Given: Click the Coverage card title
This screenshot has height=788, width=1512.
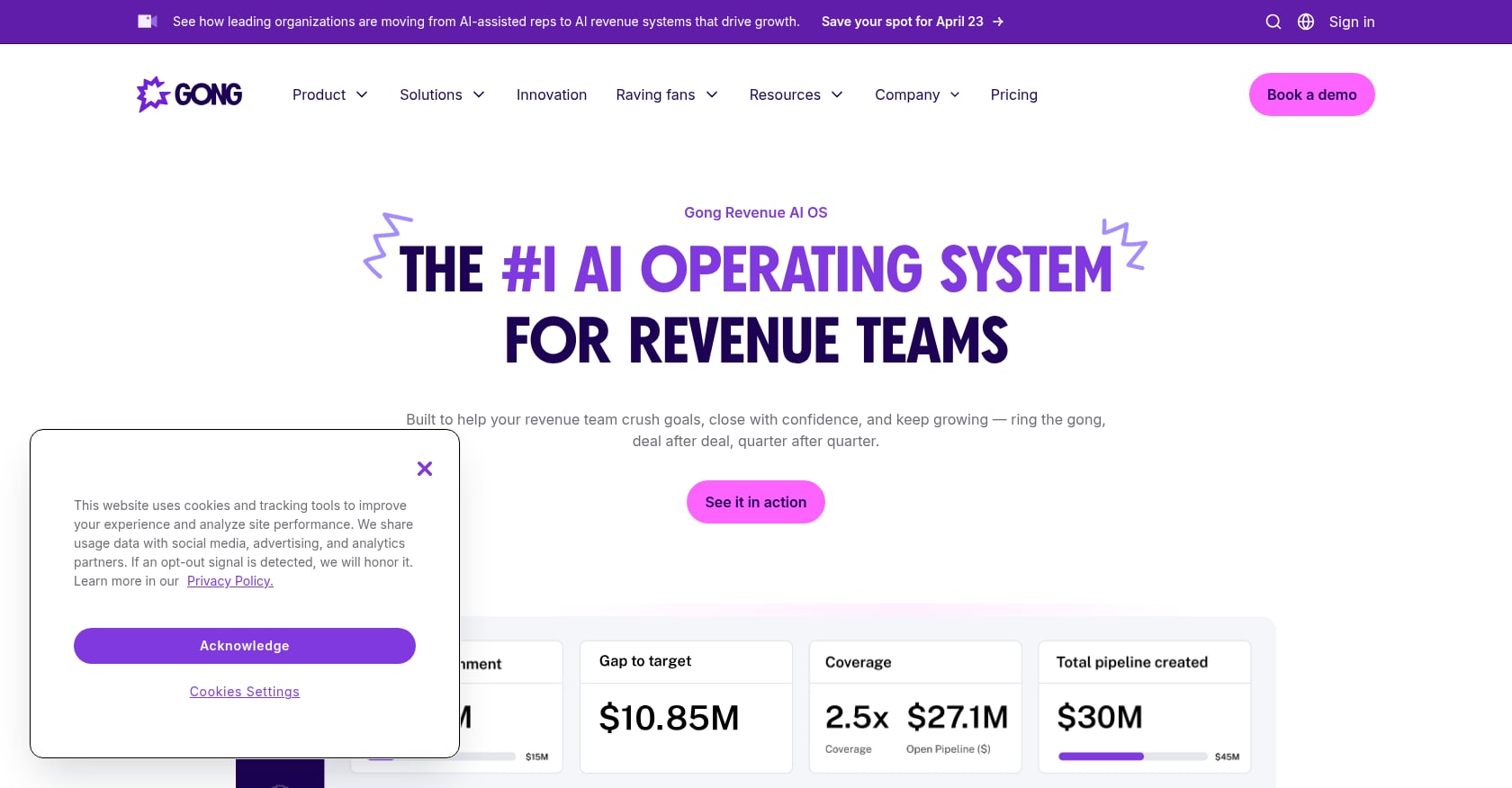Looking at the screenshot, I should (859, 662).
